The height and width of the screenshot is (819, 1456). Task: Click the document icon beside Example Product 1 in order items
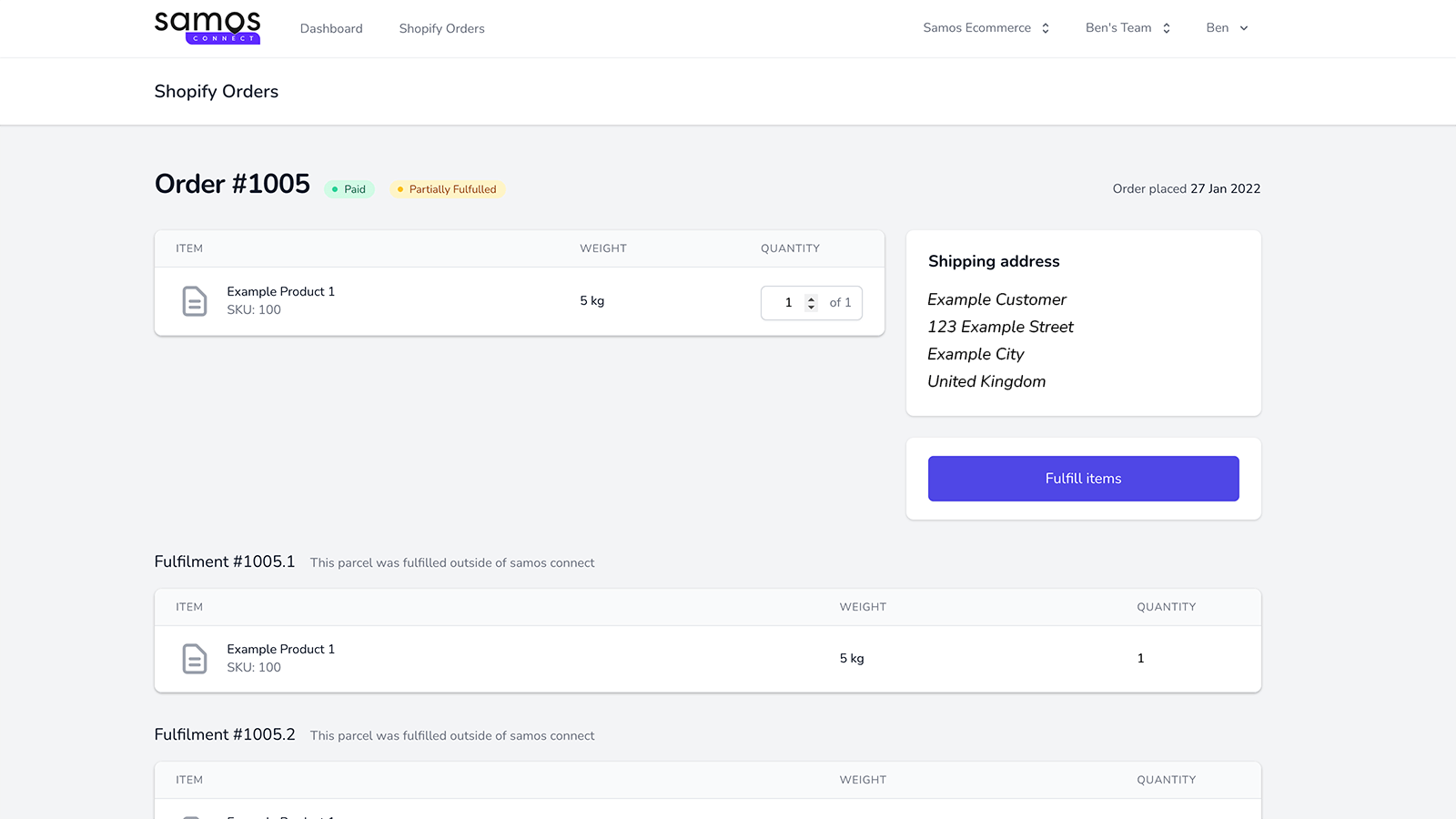click(195, 301)
